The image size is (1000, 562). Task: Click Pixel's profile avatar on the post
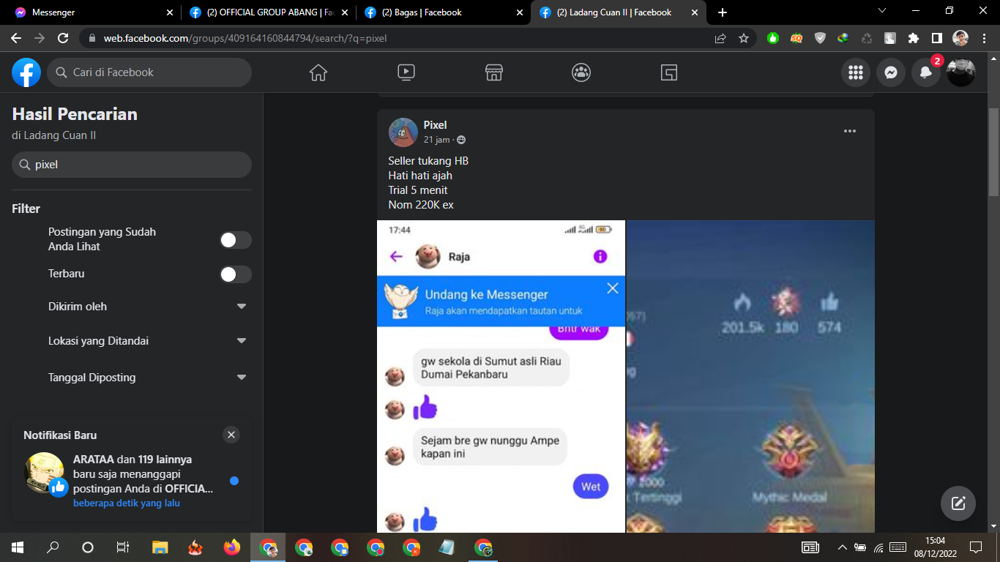pyautogui.click(x=402, y=132)
